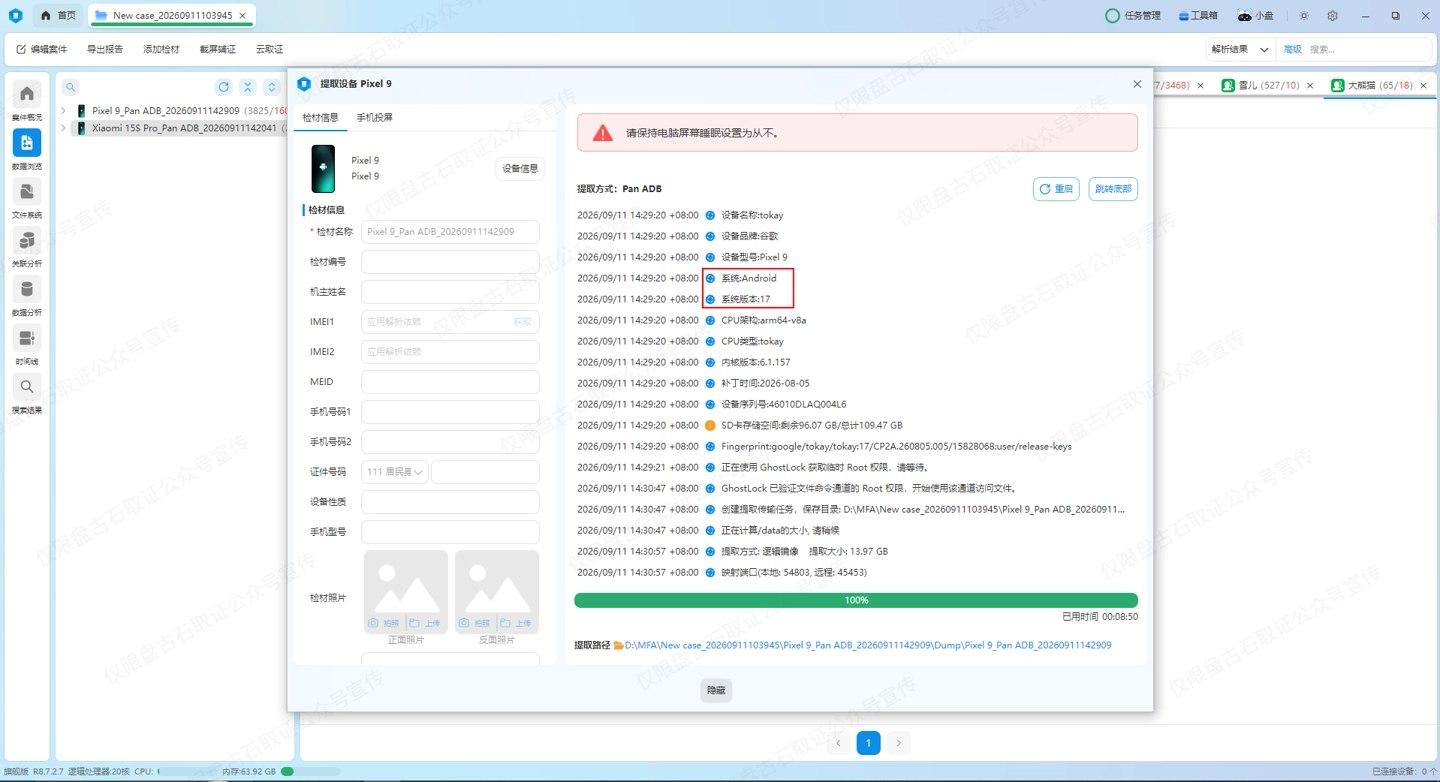
Task: Expand the Xiaomi 15S Pro_Pan ADB tree node
Action: (x=64, y=128)
